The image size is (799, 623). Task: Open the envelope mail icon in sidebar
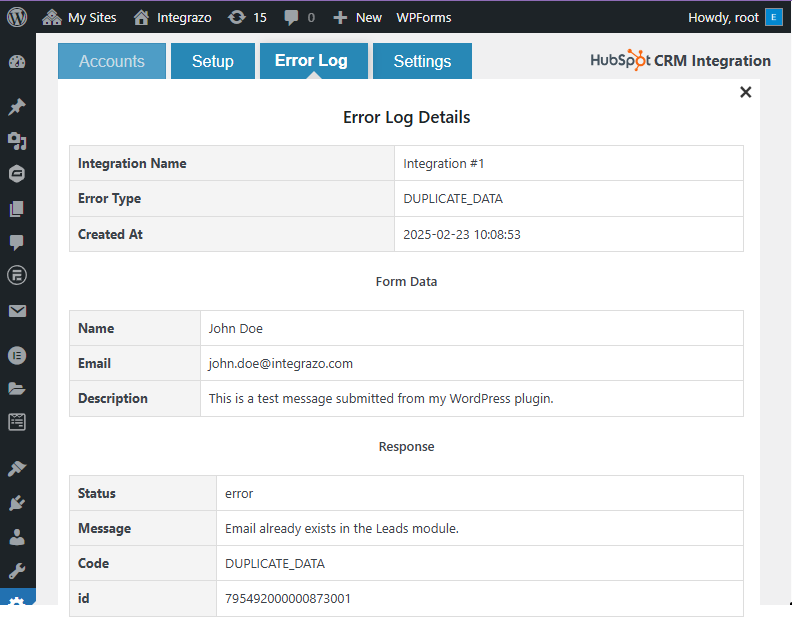[x=17, y=311]
